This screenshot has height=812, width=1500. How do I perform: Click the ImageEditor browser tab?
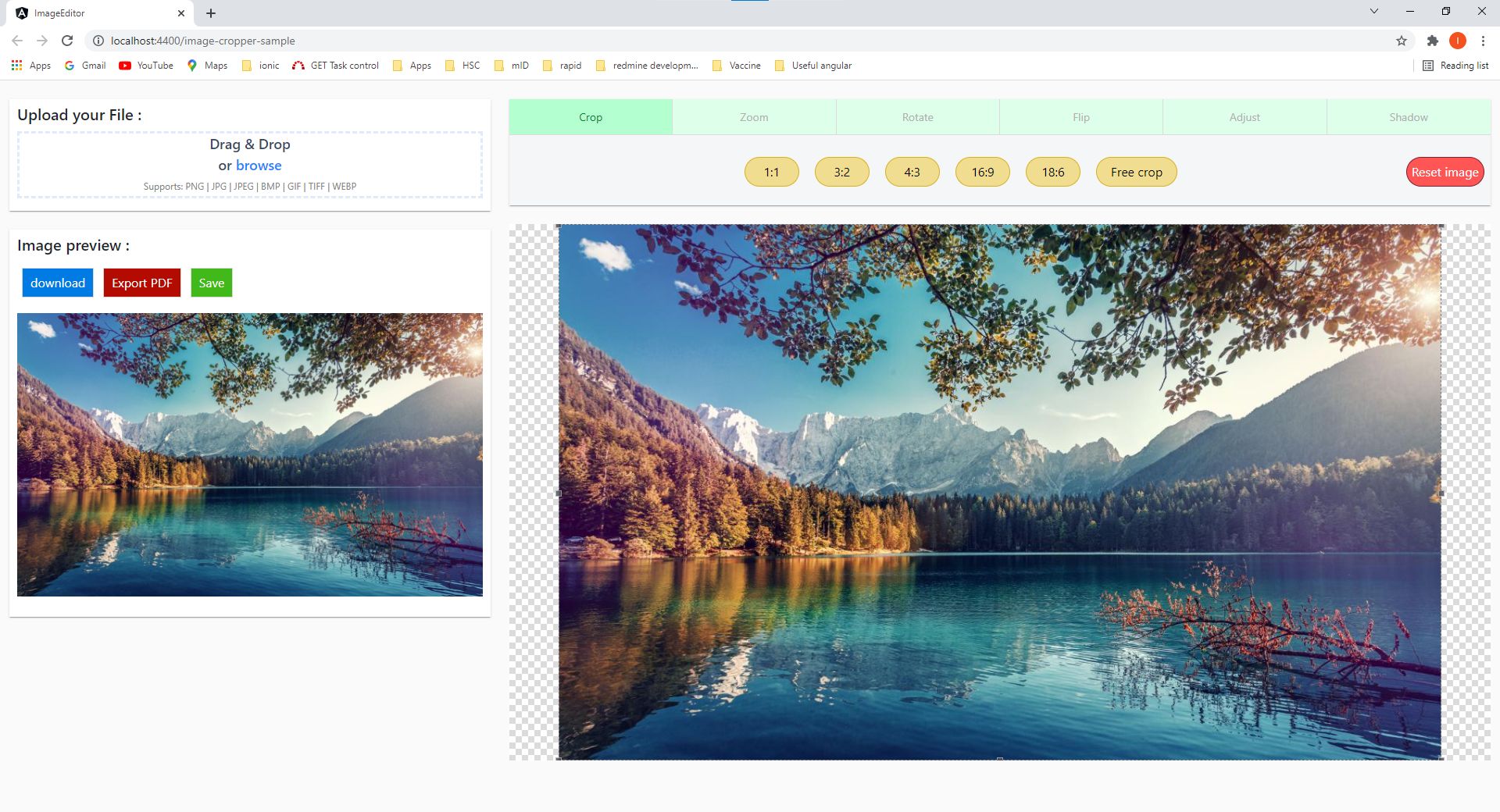(x=100, y=13)
